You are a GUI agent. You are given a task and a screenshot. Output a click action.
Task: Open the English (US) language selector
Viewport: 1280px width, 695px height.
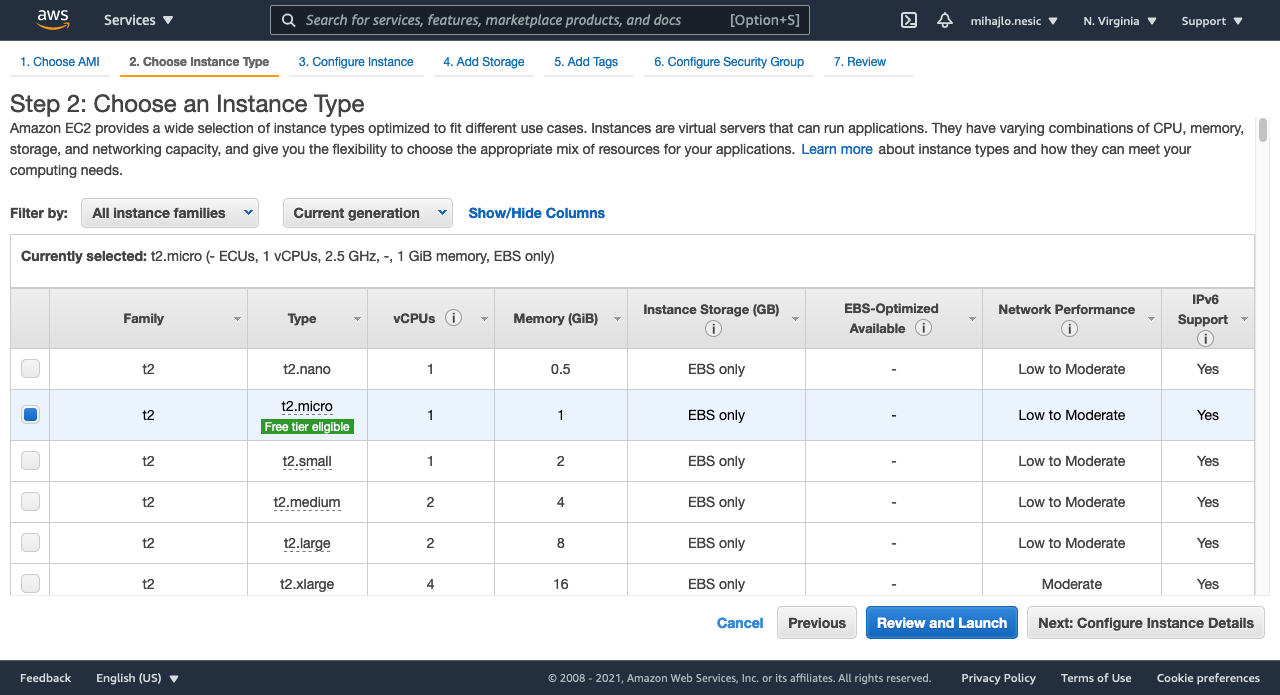coord(137,678)
